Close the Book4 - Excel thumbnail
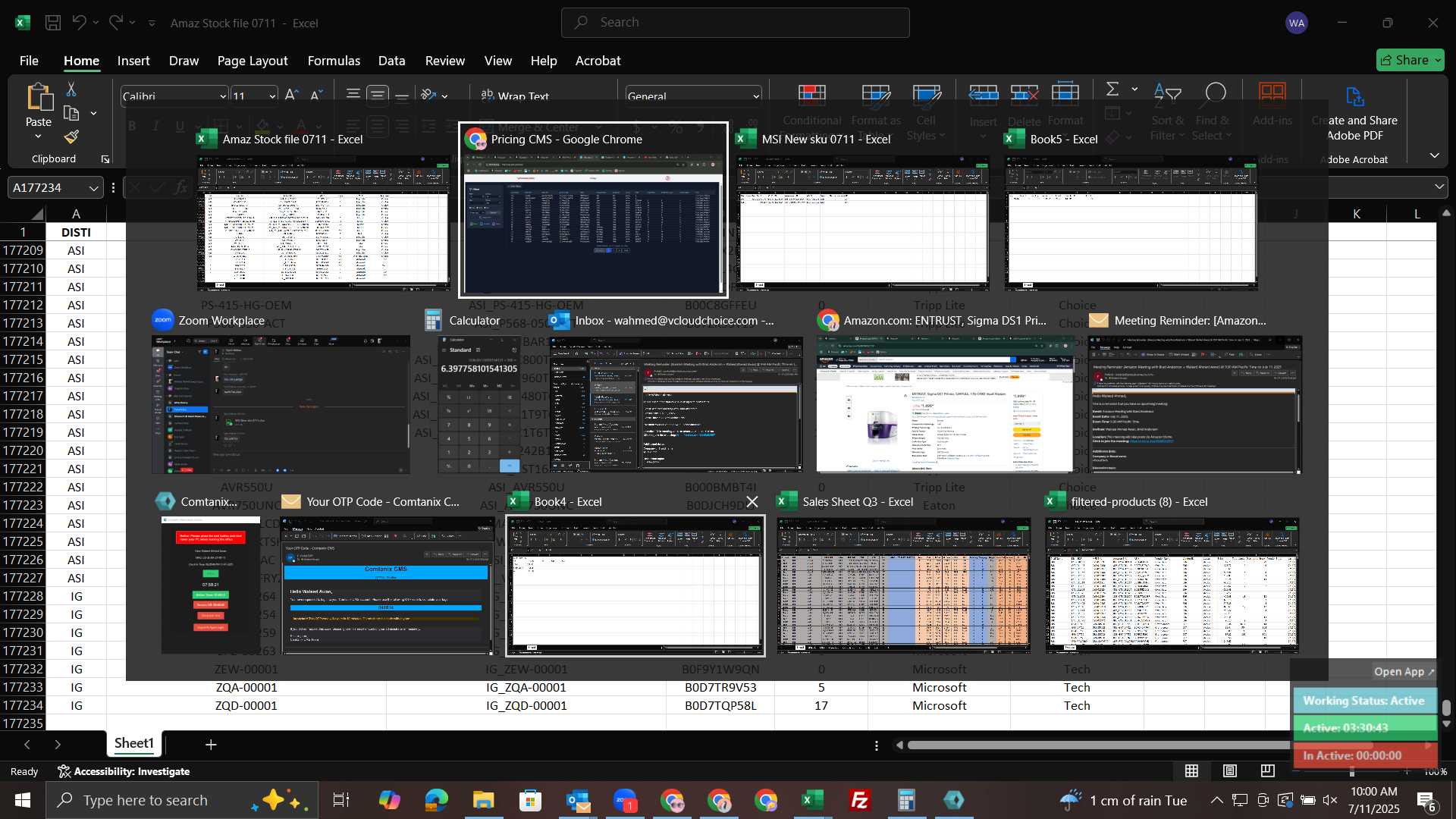 point(752,501)
